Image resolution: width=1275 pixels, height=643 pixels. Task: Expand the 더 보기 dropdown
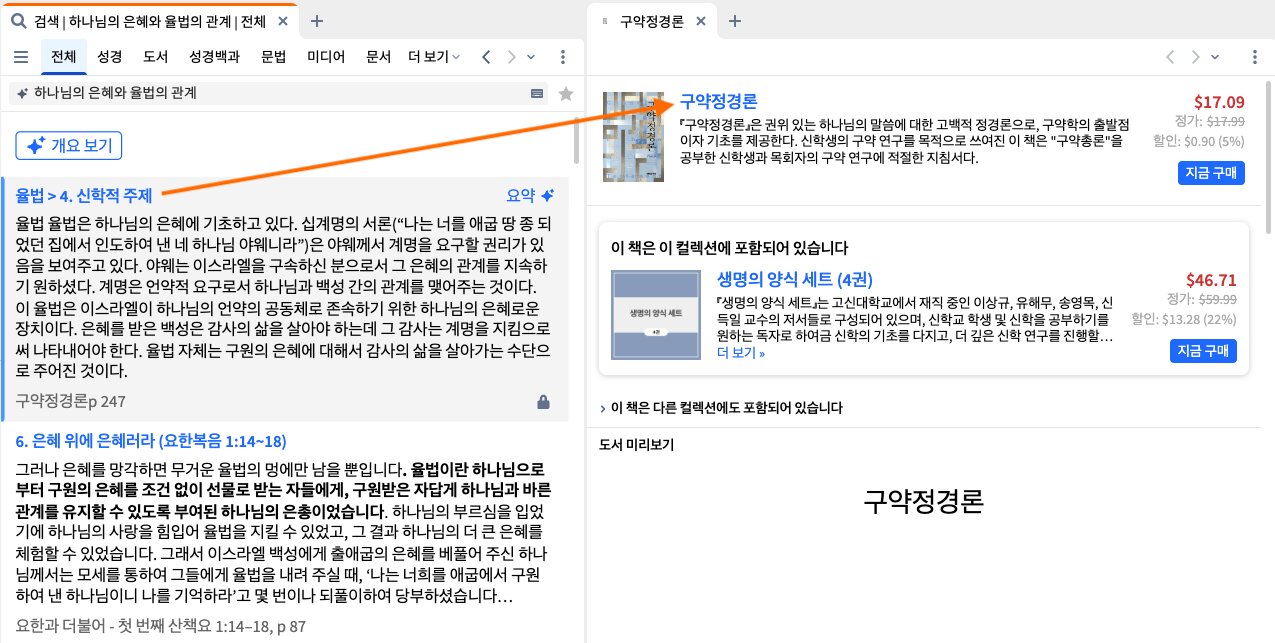[x=434, y=57]
